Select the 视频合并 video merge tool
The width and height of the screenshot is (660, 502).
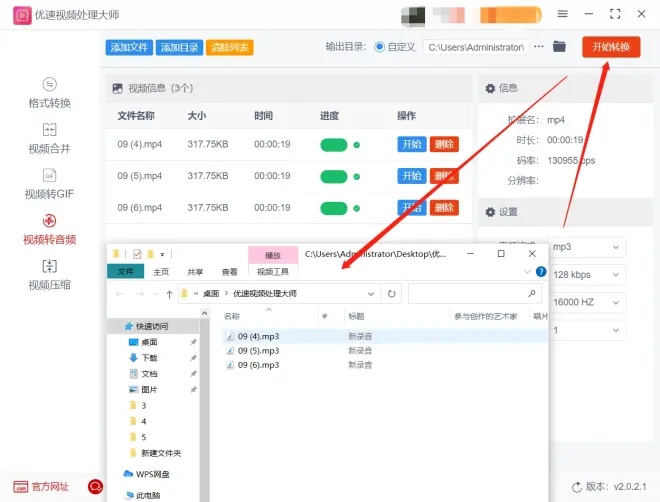49,138
